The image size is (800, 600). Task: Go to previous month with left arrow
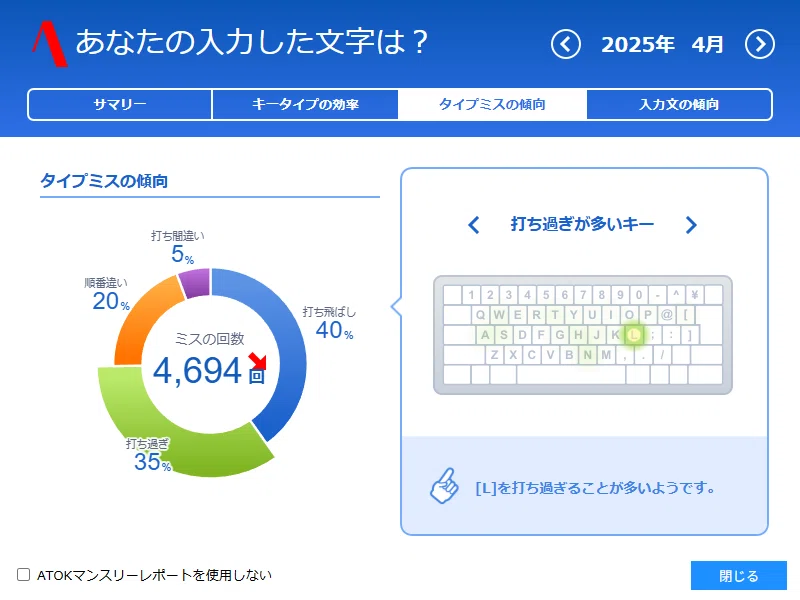[565, 44]
